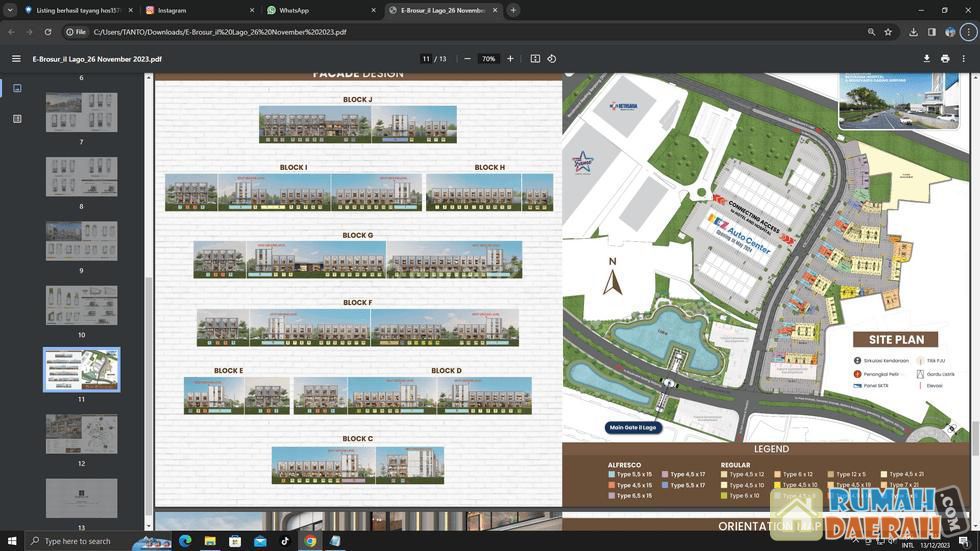This screenshot has height=551, width=980.
Task: Print the PDF document
Action: pyautogui.click(x=945, y=59)
